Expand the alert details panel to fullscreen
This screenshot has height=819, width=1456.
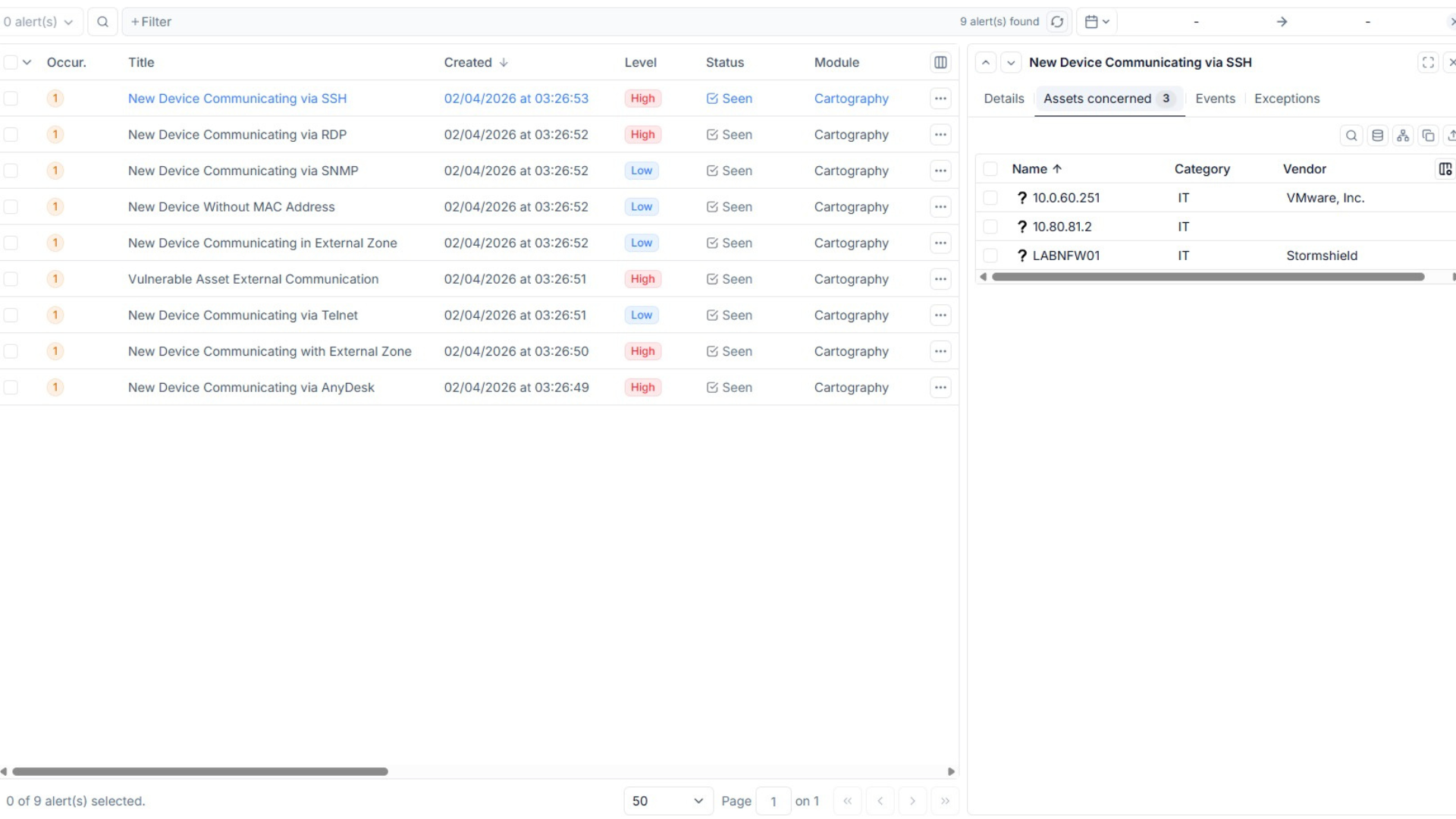(1429, 62)
